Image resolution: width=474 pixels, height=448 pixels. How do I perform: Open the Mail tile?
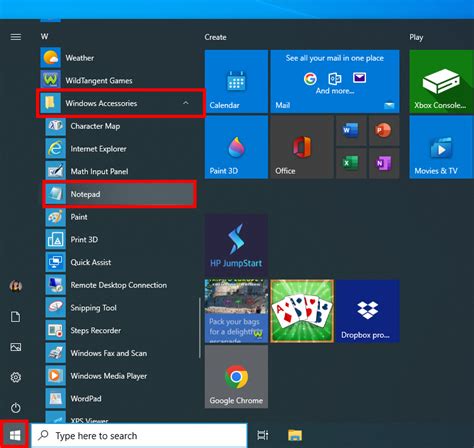(x=335, y=81)
